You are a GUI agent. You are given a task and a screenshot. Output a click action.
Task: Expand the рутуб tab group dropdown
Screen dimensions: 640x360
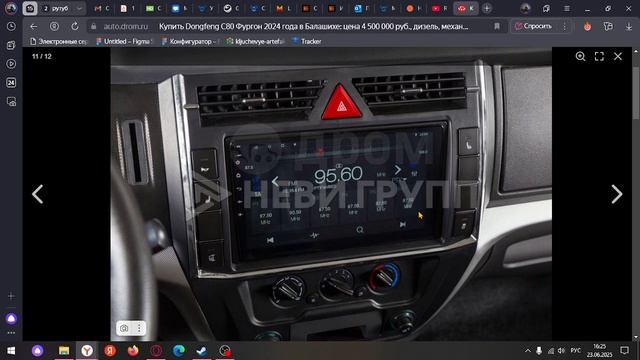(79, 8)
